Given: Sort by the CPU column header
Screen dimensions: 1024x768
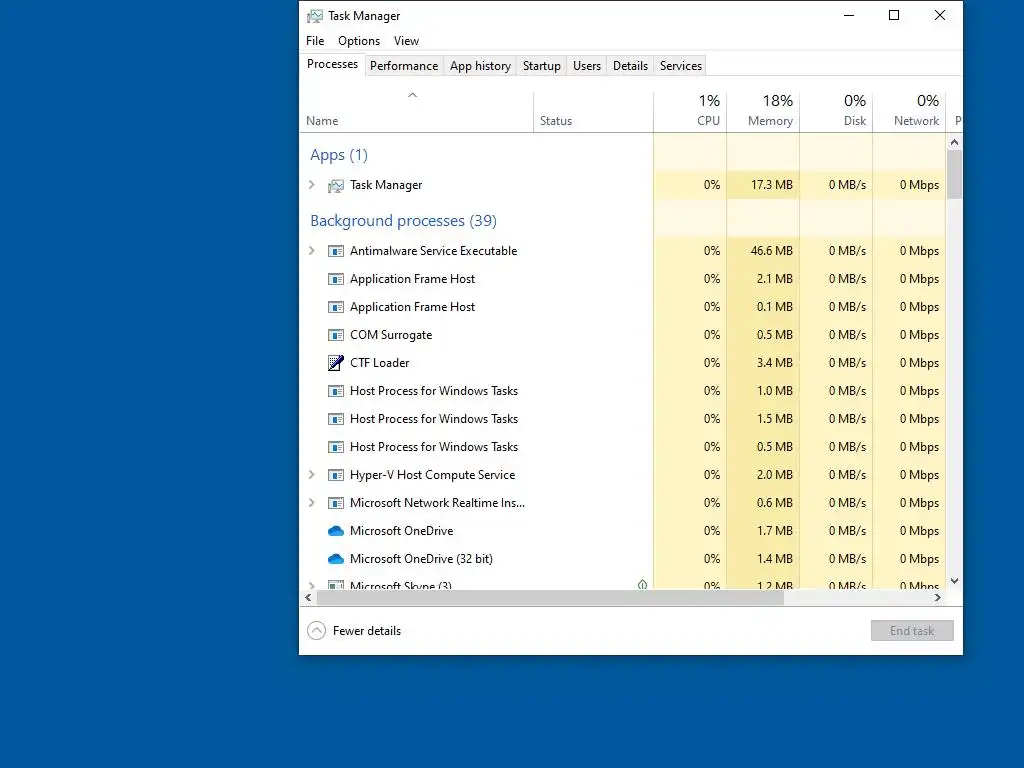Looking at the screenshot, I should tap(690, 112).
